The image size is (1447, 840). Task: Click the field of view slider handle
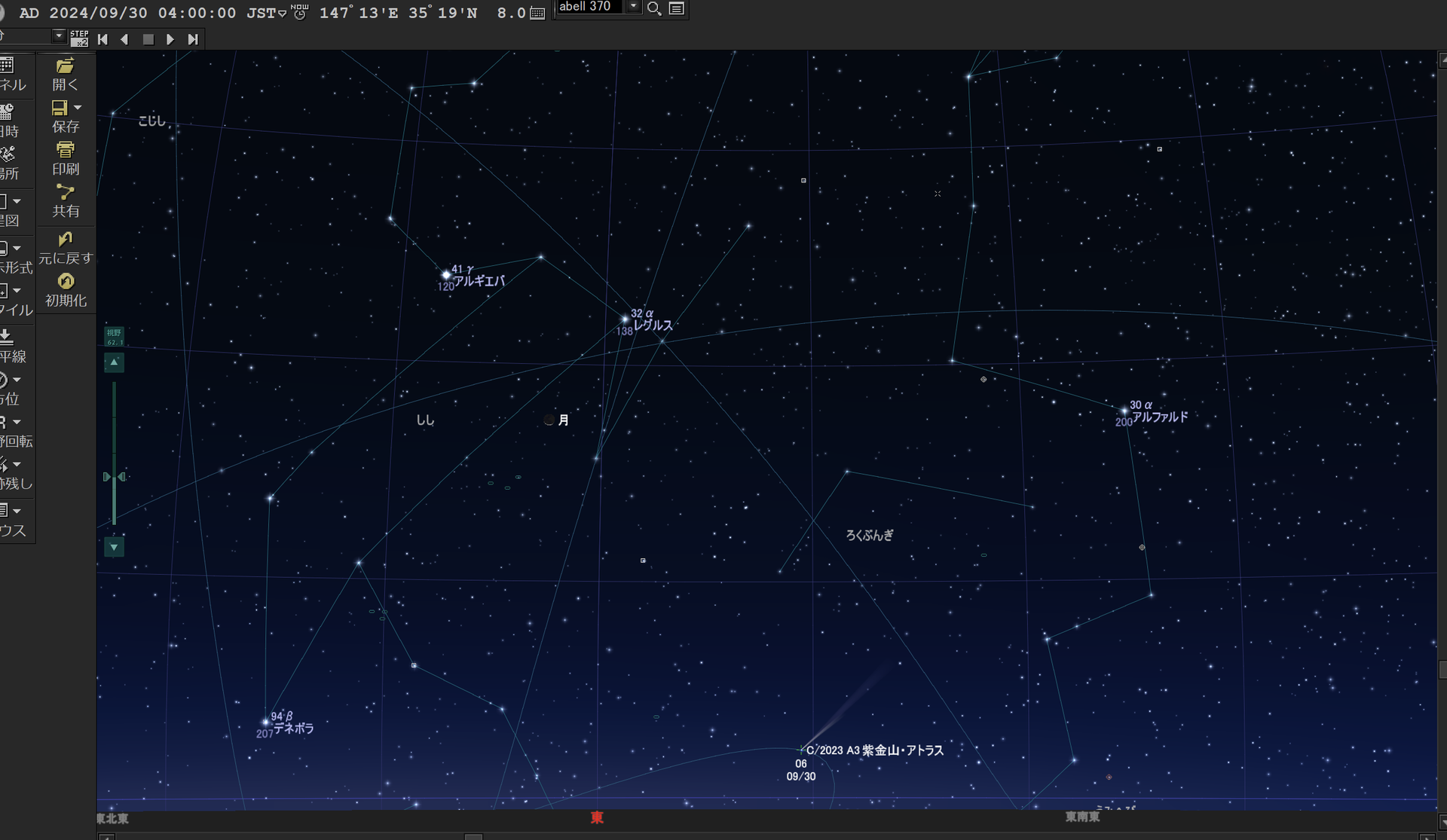point(114,477)
